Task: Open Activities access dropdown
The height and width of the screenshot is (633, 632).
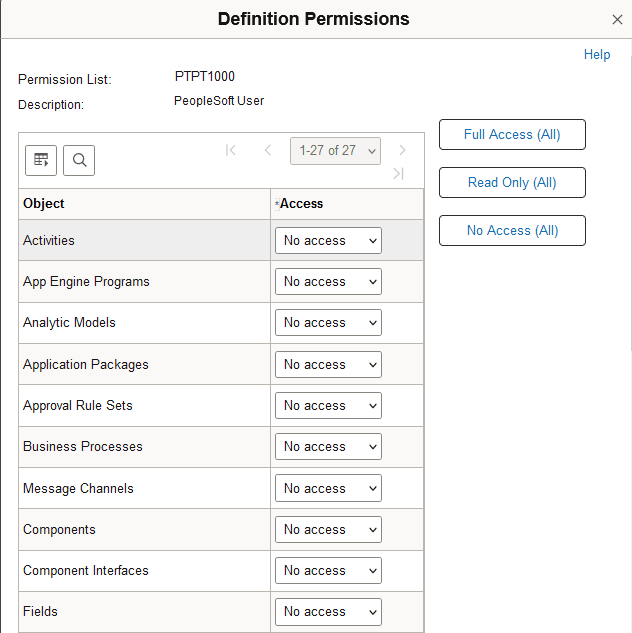Action: 328,241
